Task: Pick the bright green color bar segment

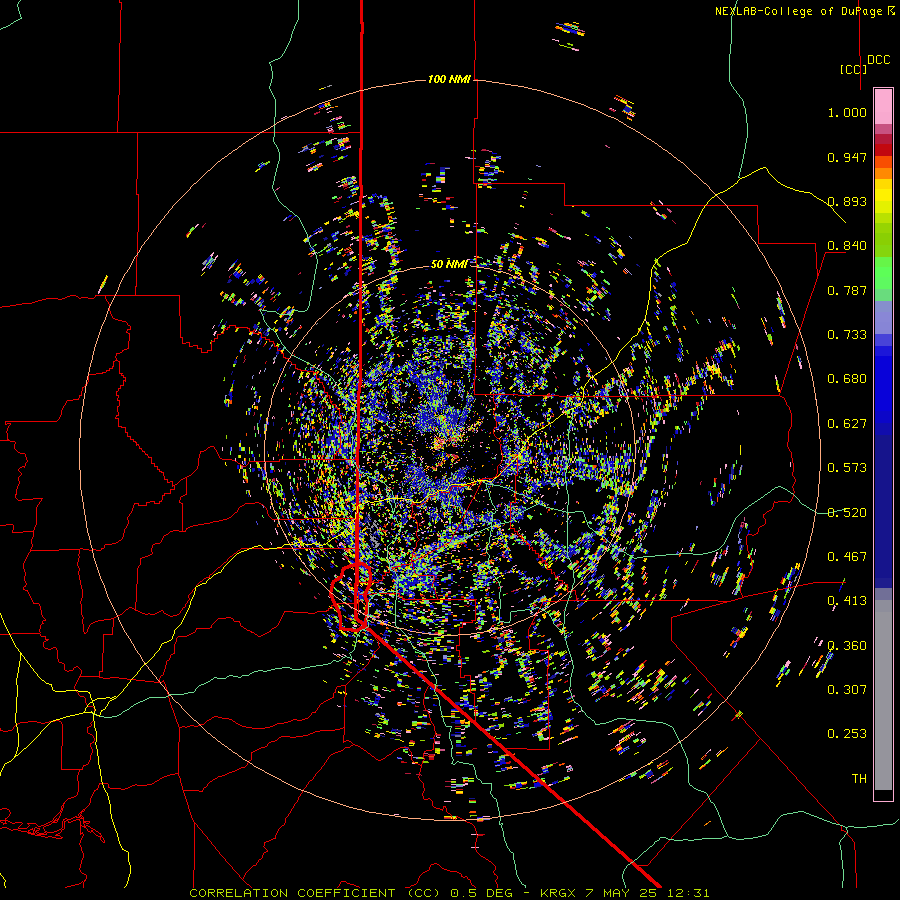Action: 883,273
